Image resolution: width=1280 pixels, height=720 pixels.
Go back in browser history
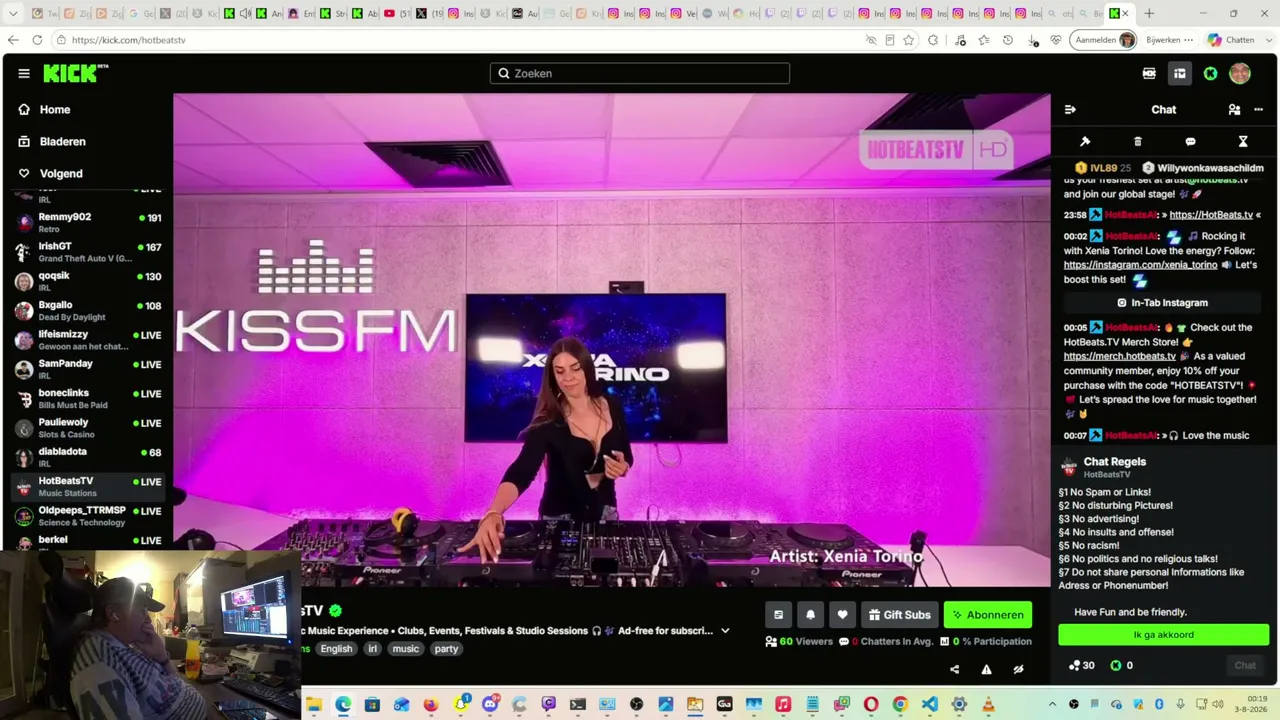click(x=13, y=40)
